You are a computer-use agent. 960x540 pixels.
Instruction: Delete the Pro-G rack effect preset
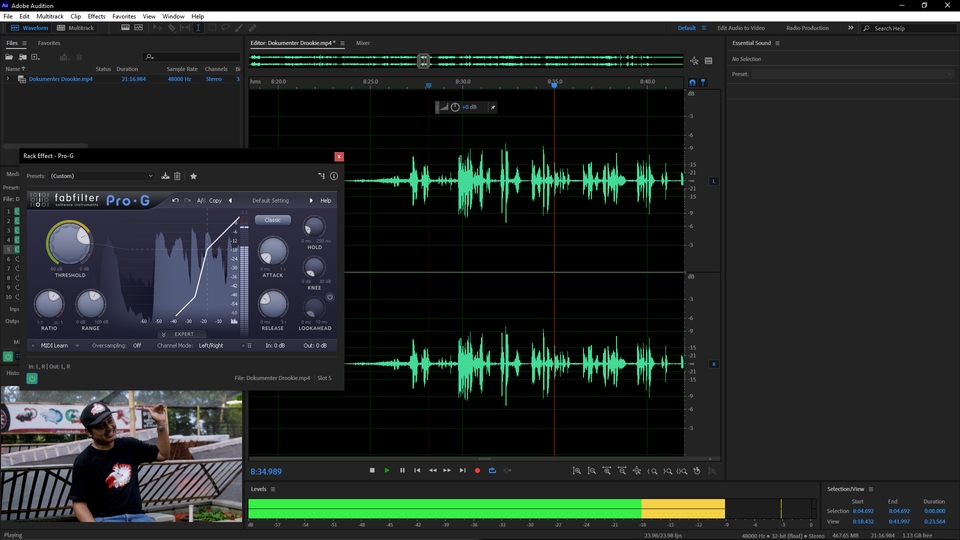177,176
